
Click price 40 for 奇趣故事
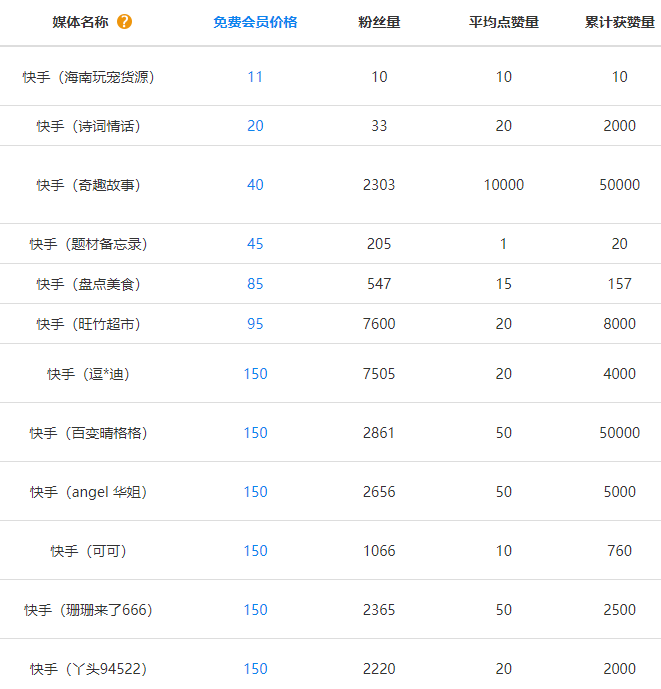point(255,185)
